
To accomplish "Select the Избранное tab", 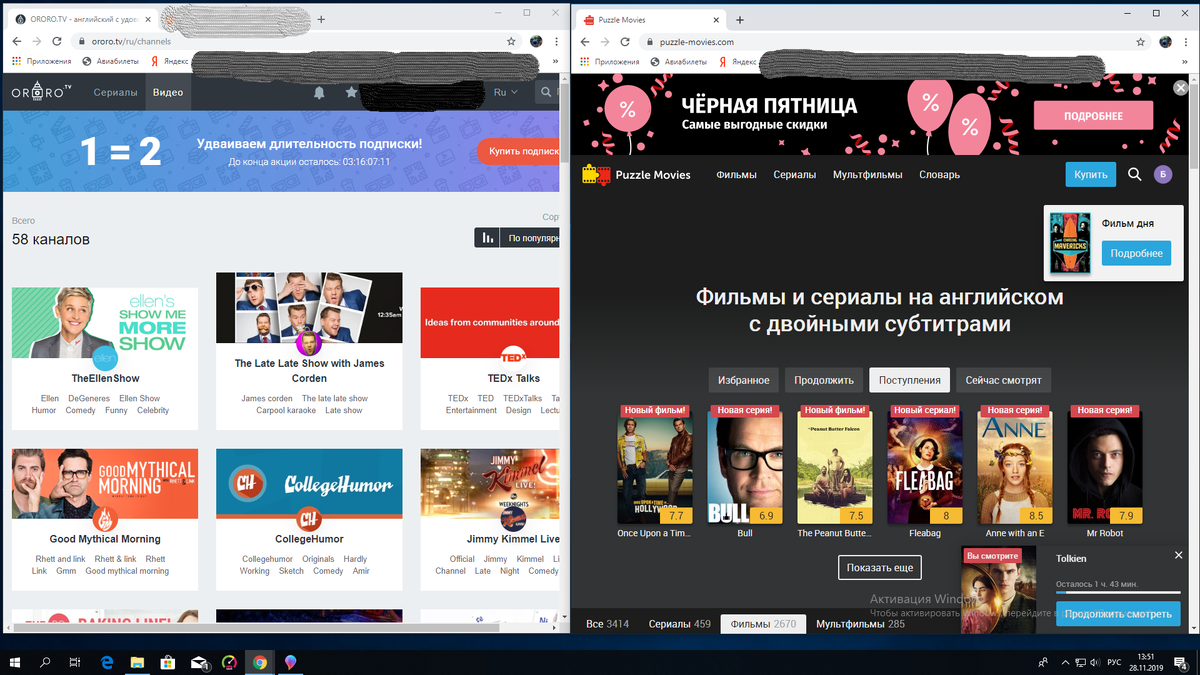I will pos(744,380).
